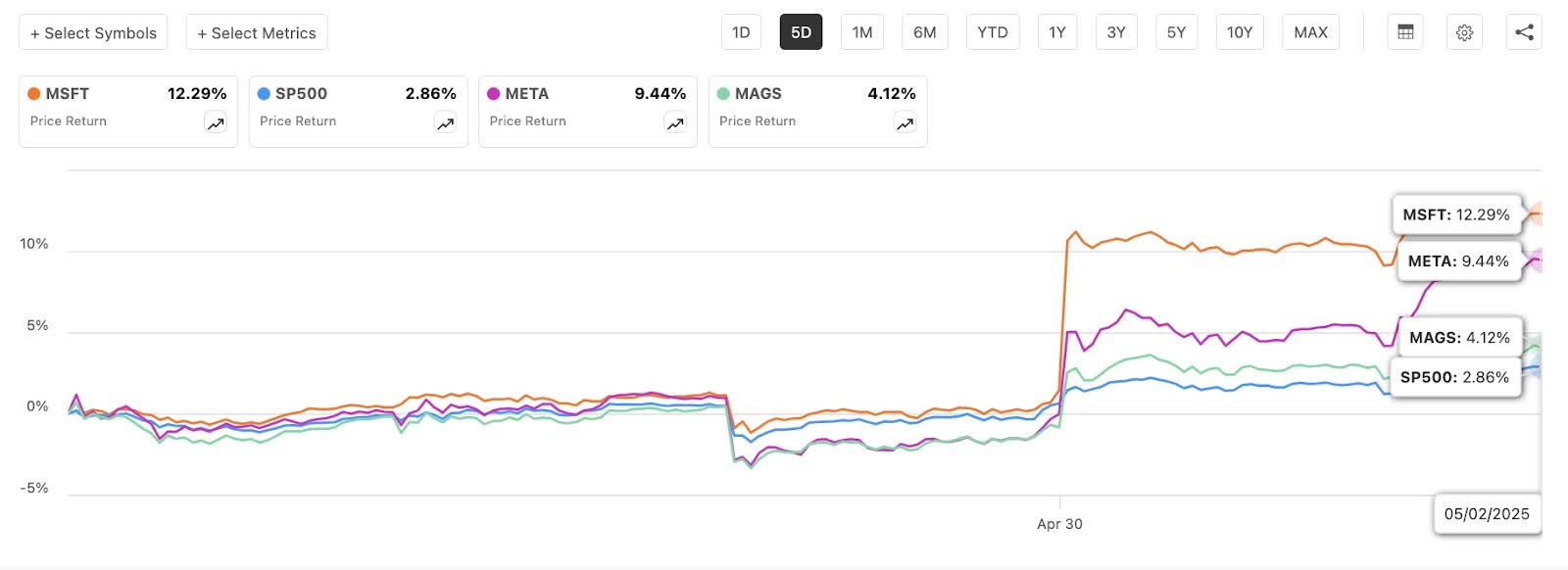Open chart settings gear icon
This screenshot has height=570, width=1568.
(x=1464, y=32)
